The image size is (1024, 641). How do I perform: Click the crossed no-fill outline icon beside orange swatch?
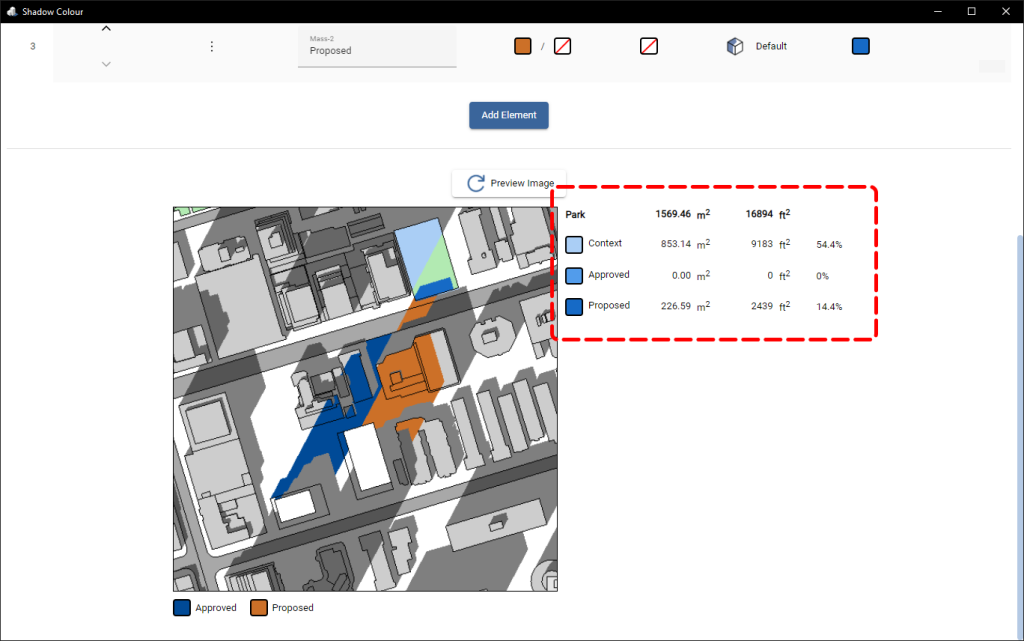click(x=562, y=45)
